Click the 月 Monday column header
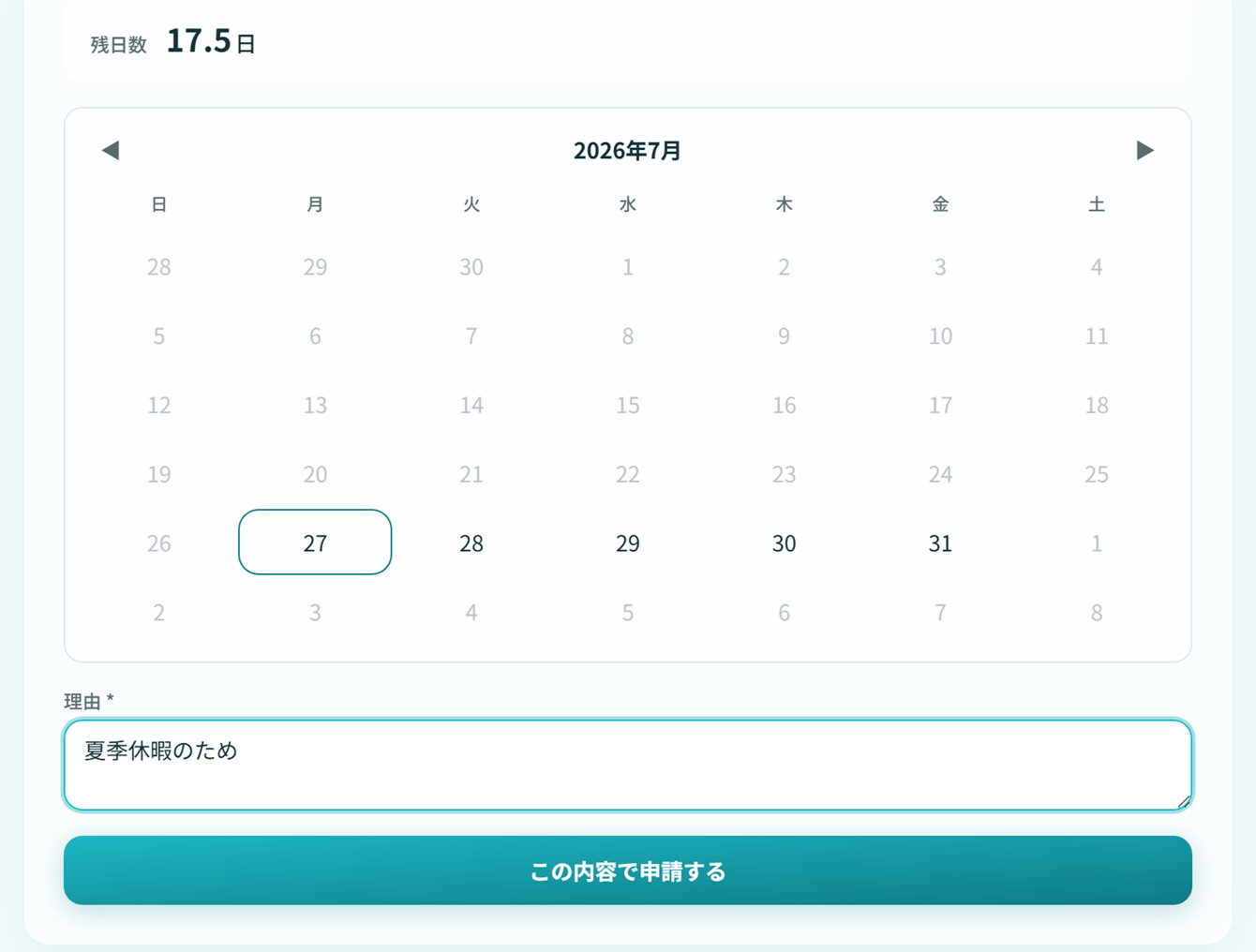 pyautogui.click(x=315, y=204)
